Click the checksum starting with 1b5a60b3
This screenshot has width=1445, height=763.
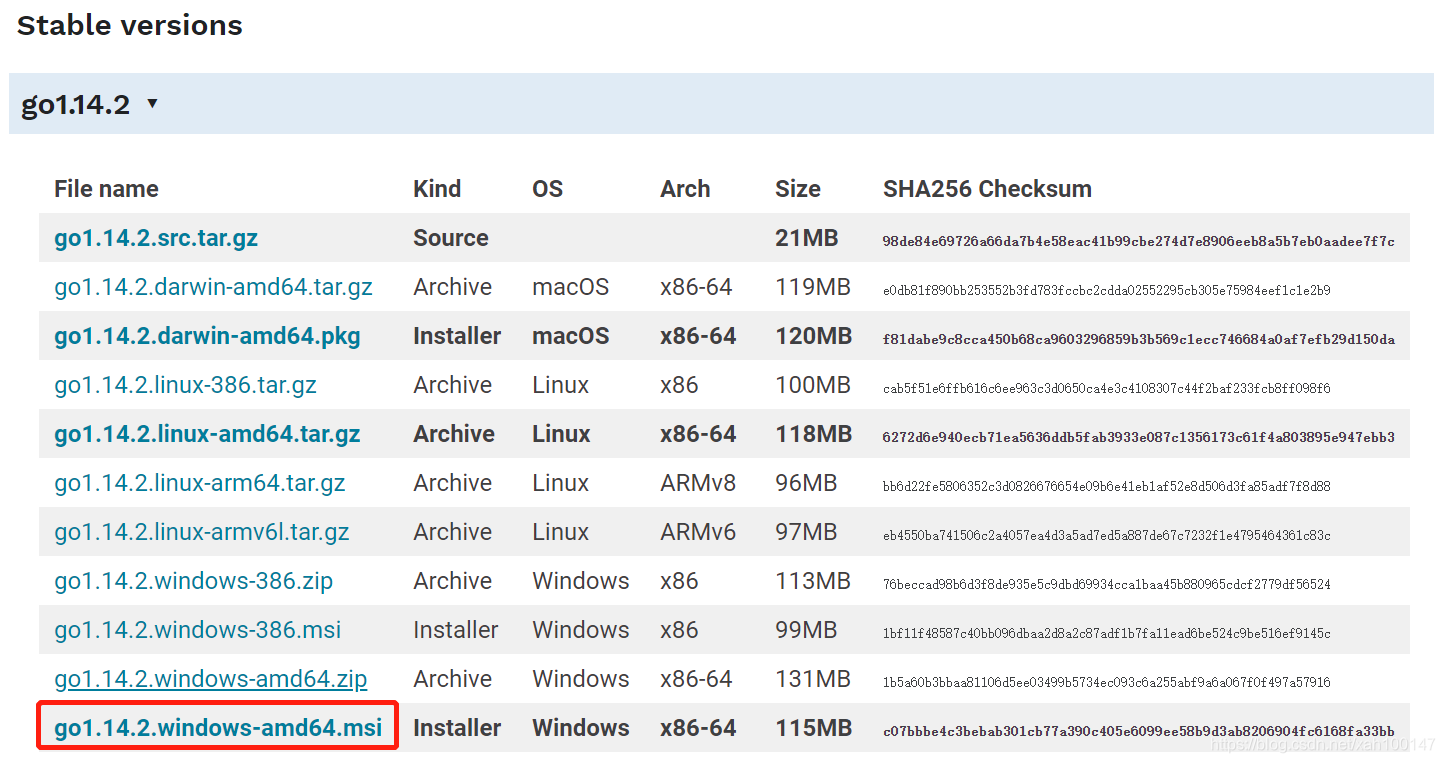[x=1107, y=683]
